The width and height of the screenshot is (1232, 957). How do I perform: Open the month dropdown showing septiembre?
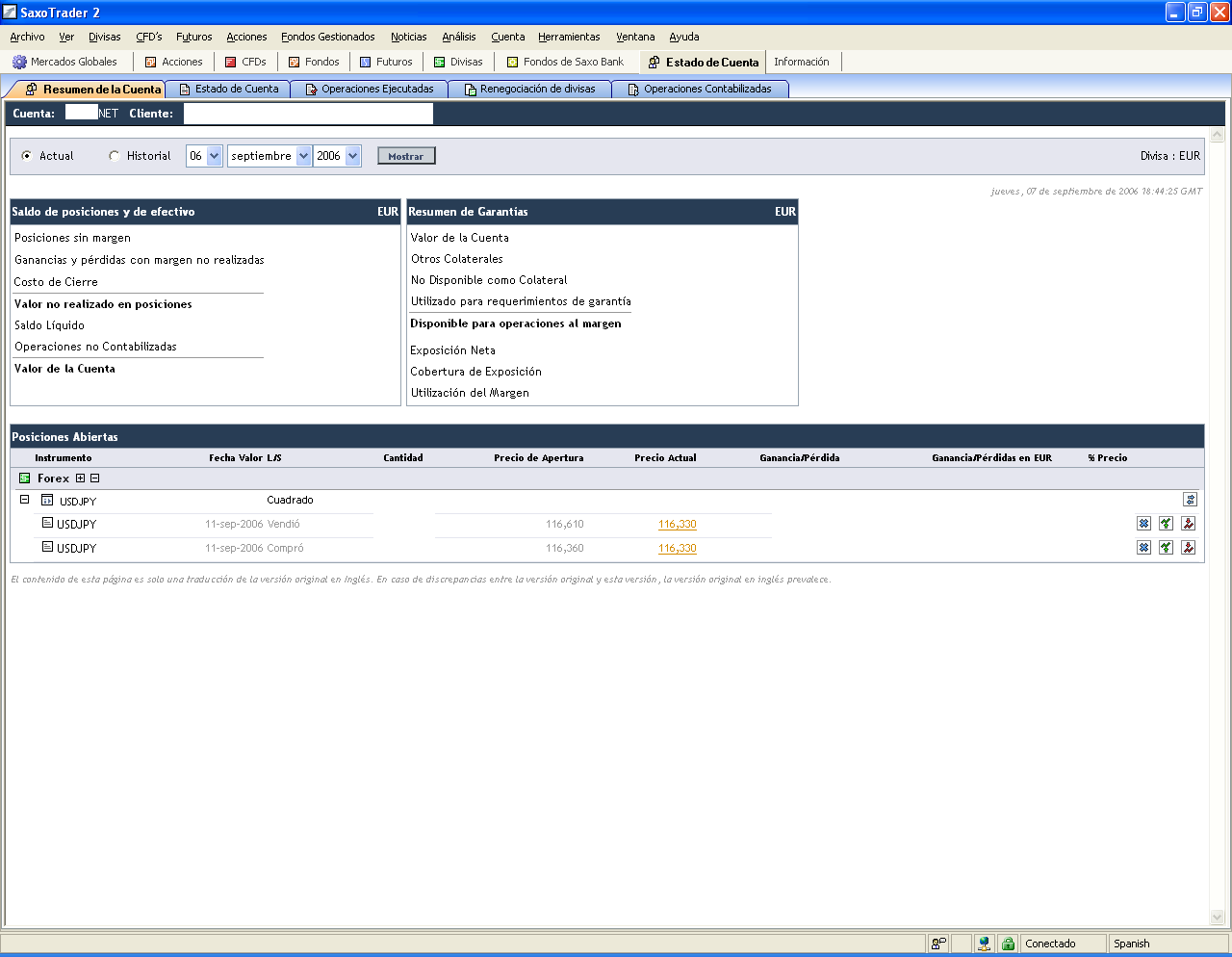[x=303, y=156]
